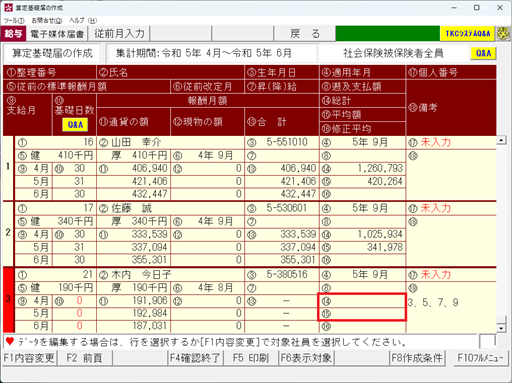
Task: Open the Q&A button beside 社会保険被保険者全員
Action: pos(483,53)
